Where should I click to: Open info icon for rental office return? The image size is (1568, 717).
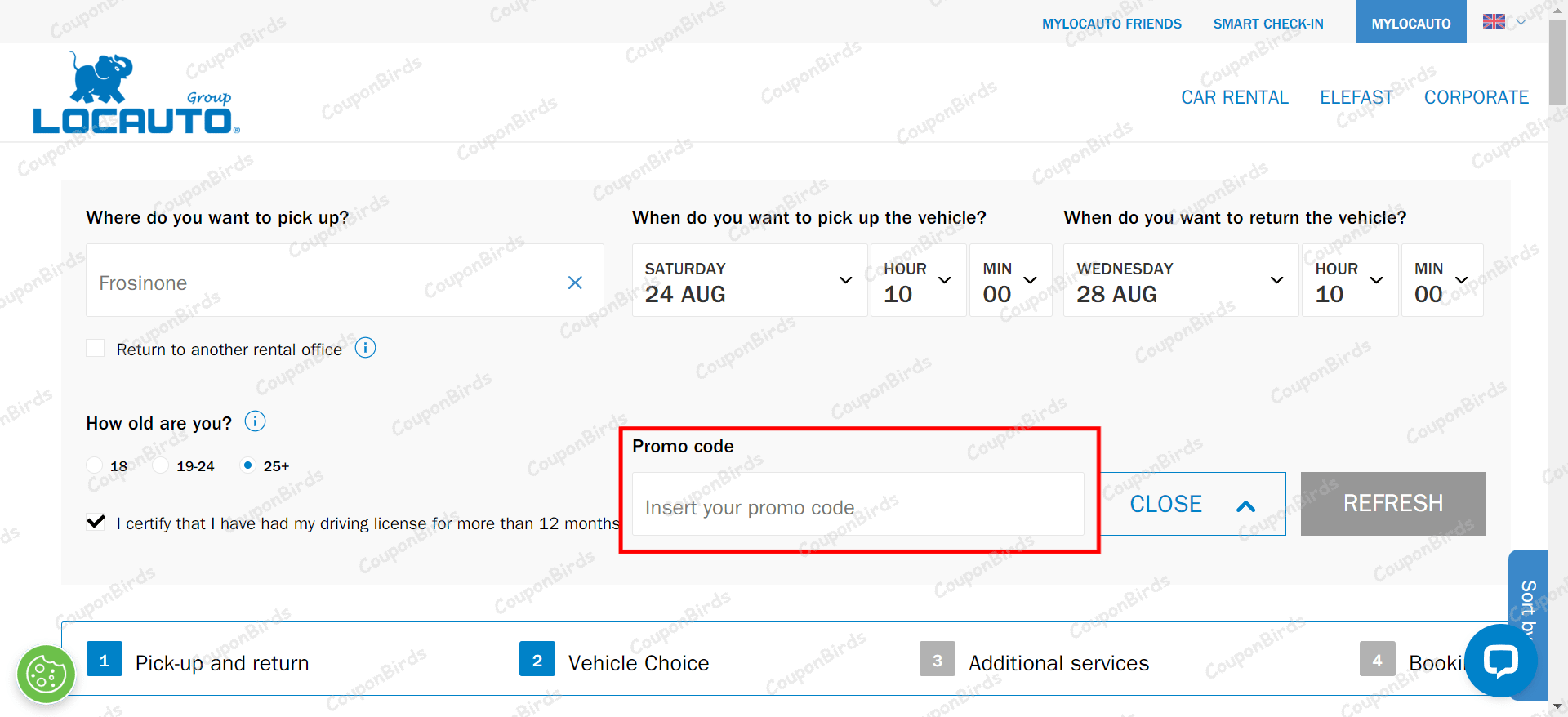coord(365,348)
